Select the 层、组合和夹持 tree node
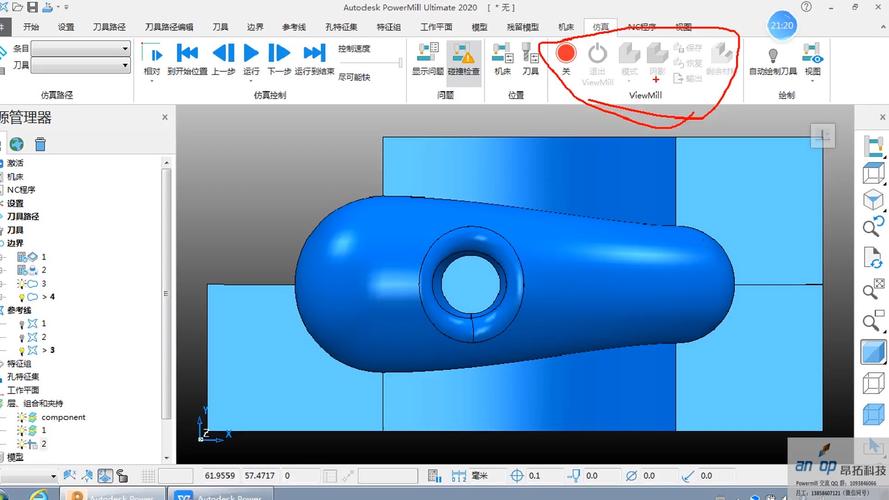This screenshot has height=500, width=889. [34, 404]
